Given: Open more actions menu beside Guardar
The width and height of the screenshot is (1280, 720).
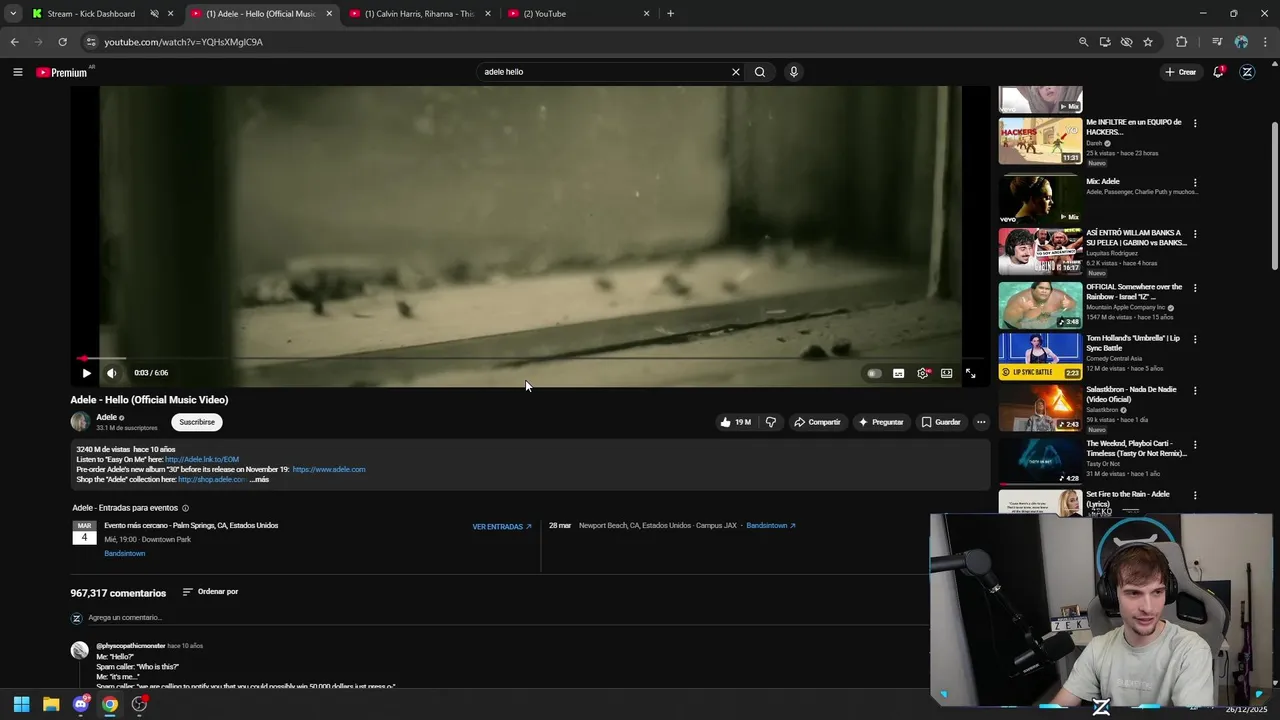Looking at the screenshot, I should point(981,422).
